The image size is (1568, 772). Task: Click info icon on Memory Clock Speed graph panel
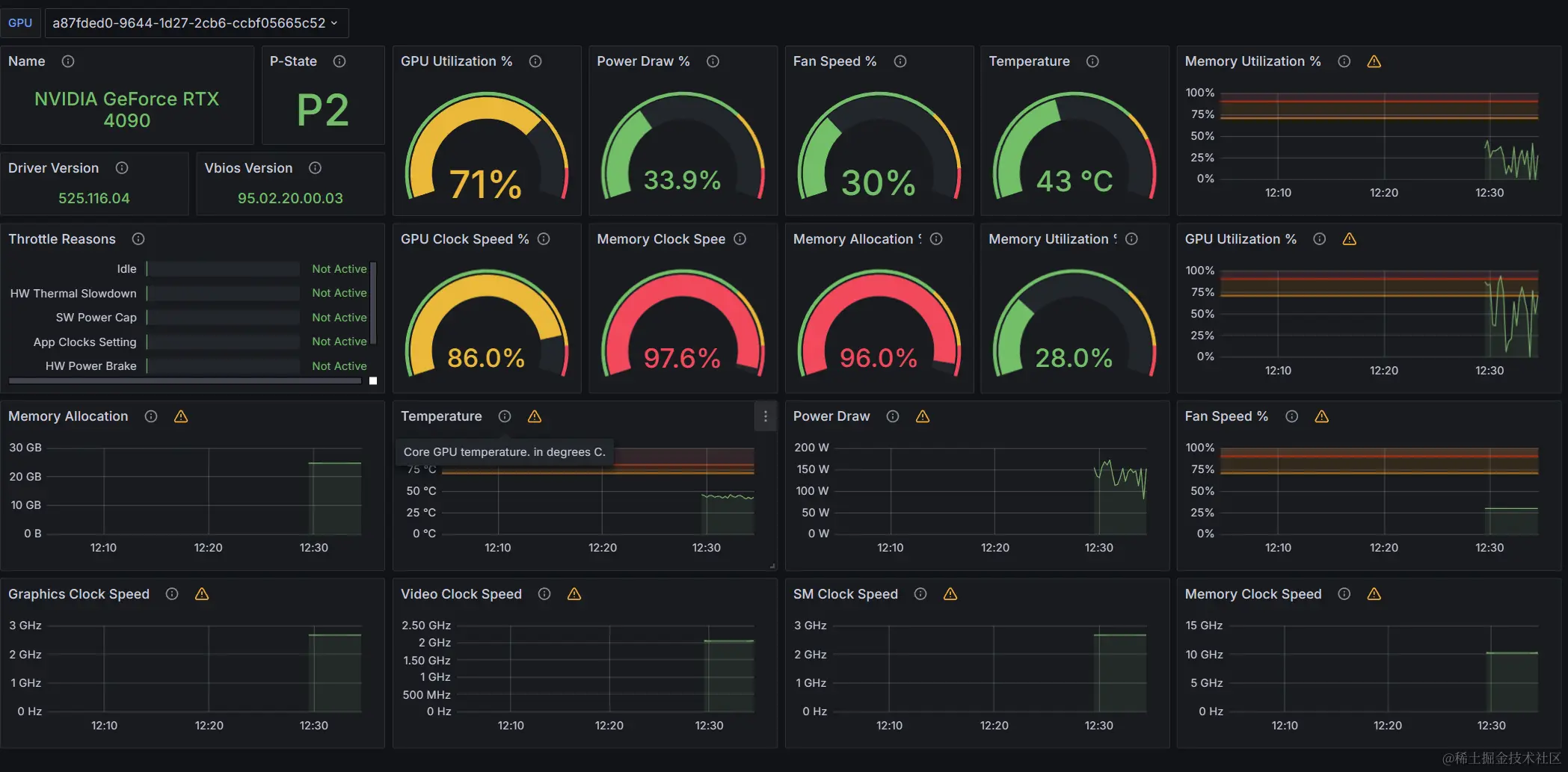click(x=1344, y=594)
